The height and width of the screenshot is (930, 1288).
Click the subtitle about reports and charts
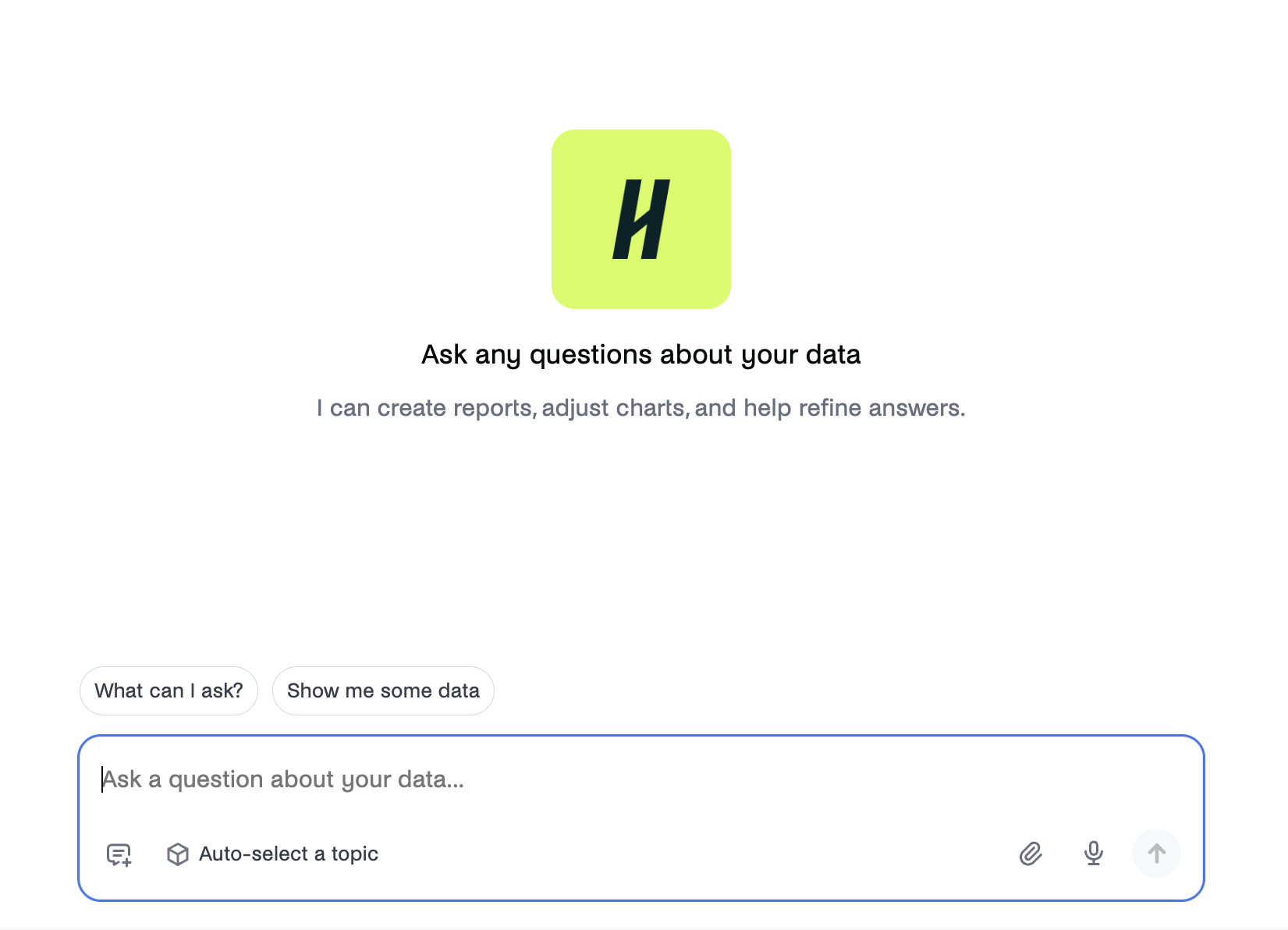[x=641, y=408]
